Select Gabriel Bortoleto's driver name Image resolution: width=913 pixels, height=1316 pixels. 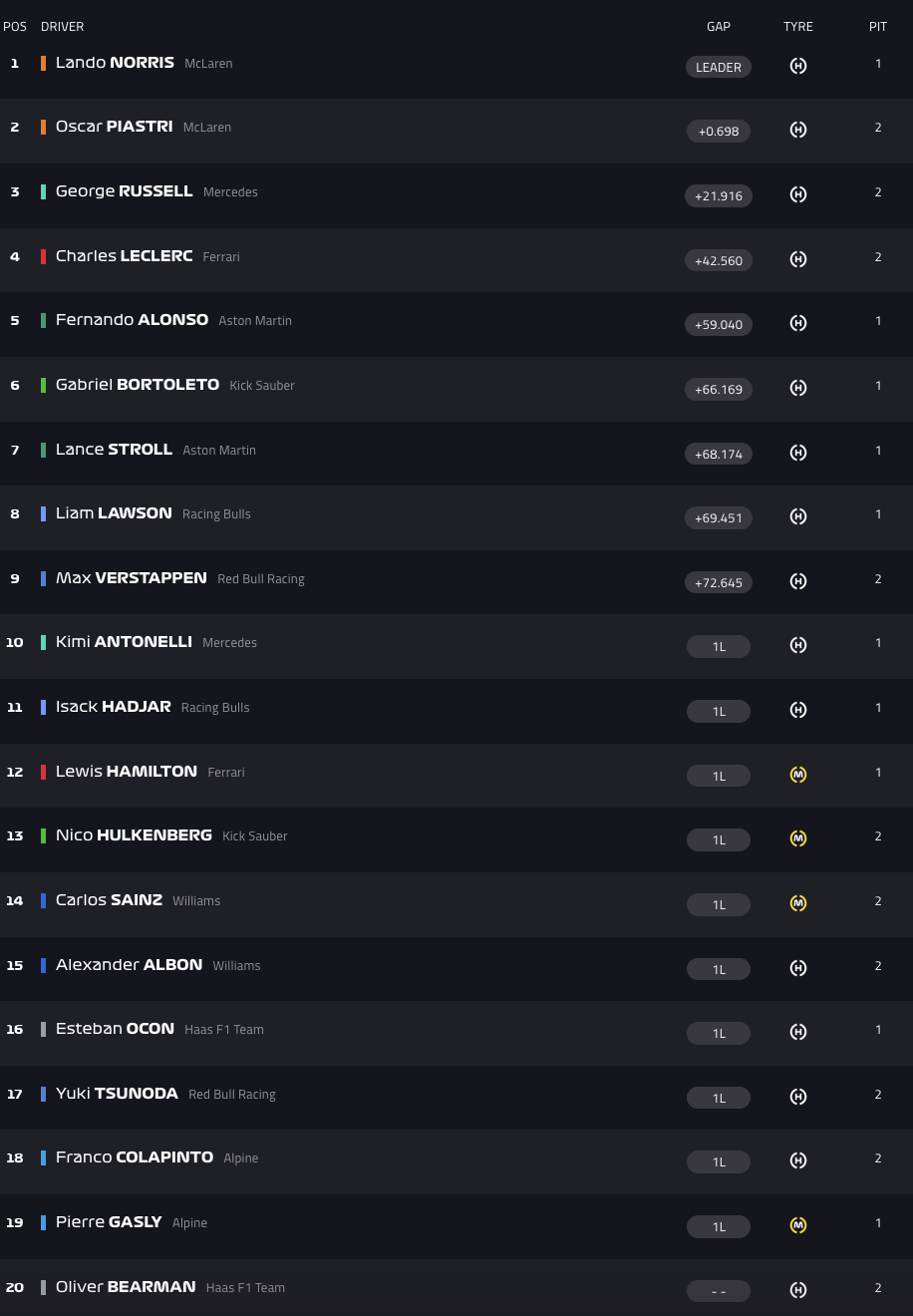[138, 385]
